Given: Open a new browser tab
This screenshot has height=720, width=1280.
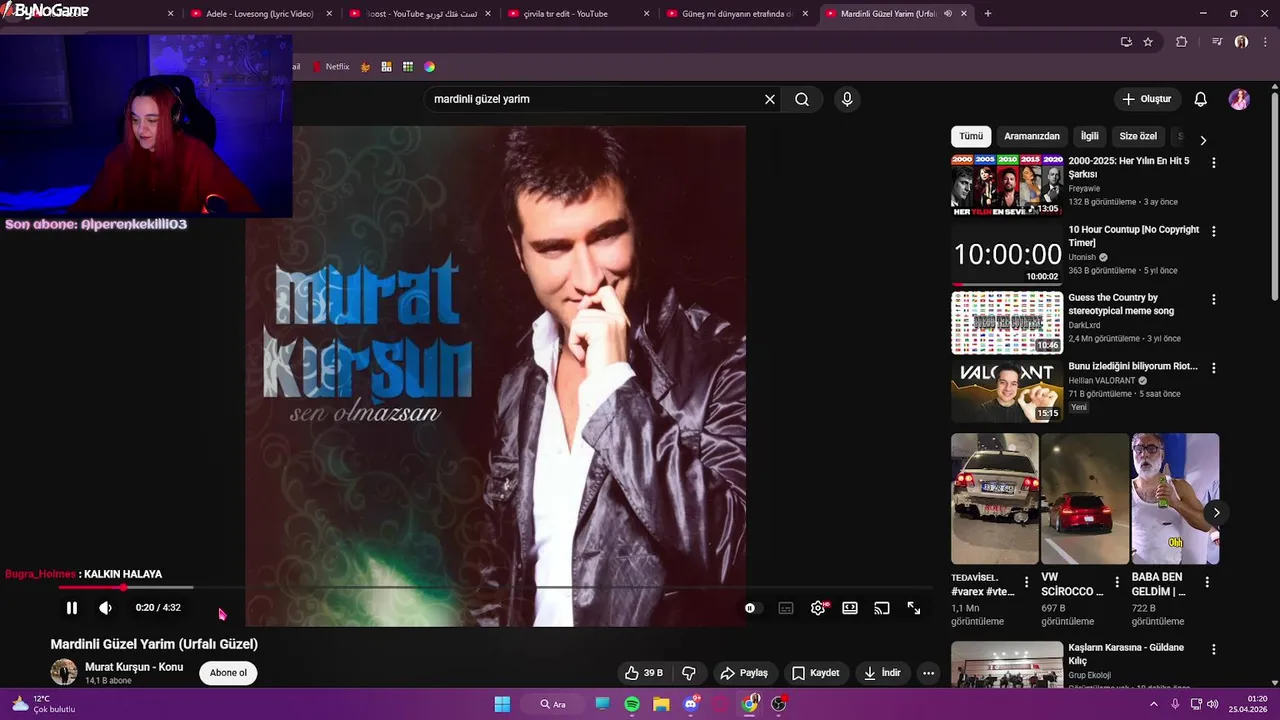Looking at the screenshot, I should click(988, 14).
